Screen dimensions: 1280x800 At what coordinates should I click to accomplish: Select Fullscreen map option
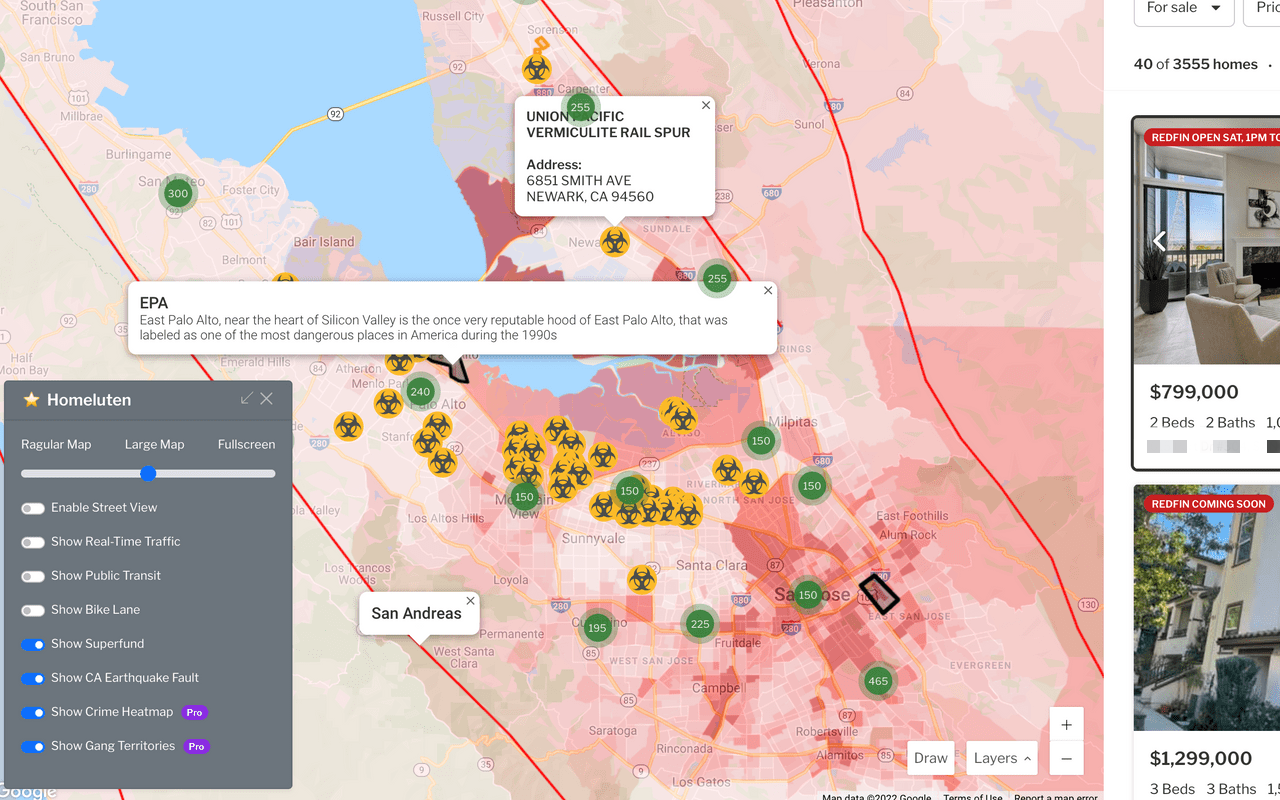click(246, 444)
